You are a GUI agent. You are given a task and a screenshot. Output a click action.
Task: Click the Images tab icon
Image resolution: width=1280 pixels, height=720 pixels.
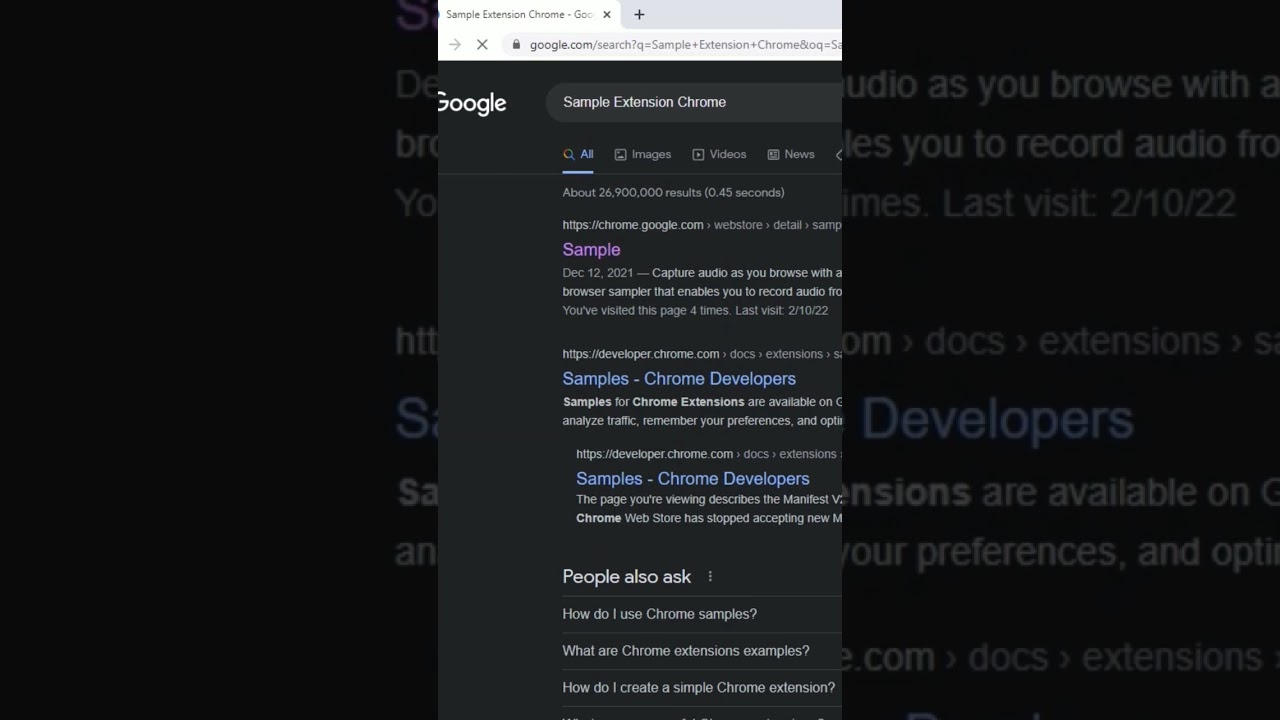(620, 155)
